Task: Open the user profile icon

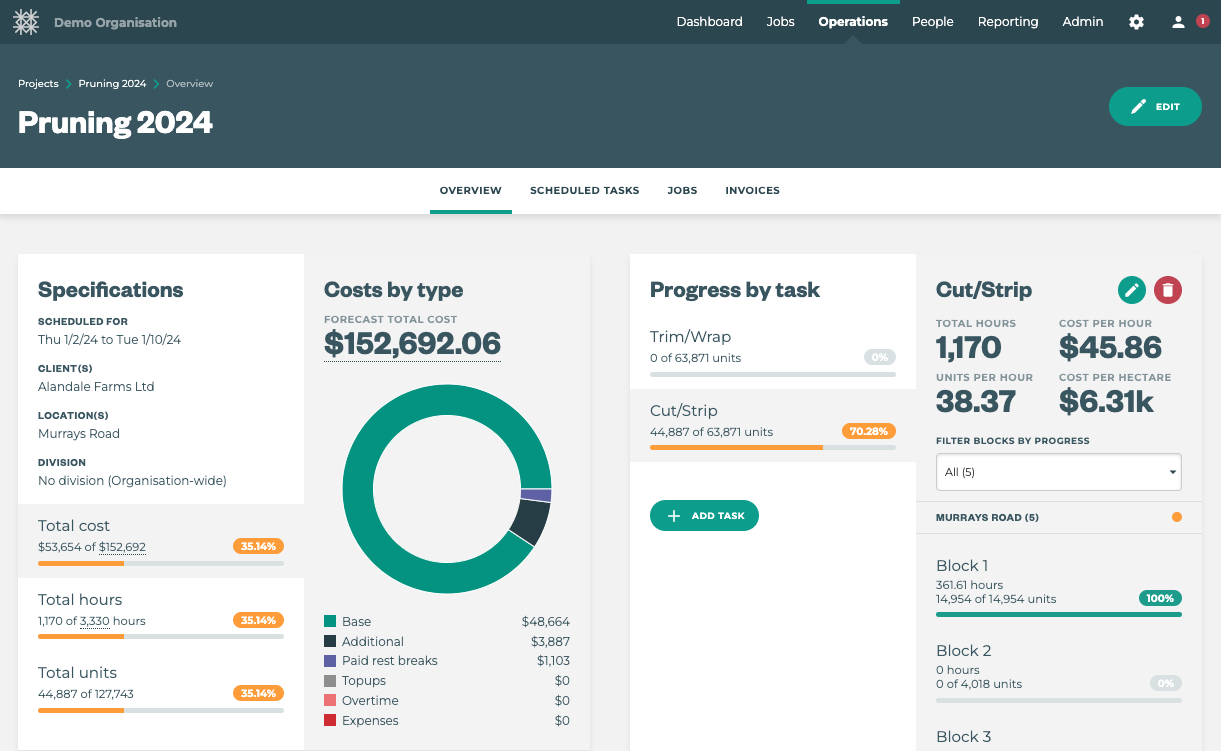Action: tap(1178, 22)
